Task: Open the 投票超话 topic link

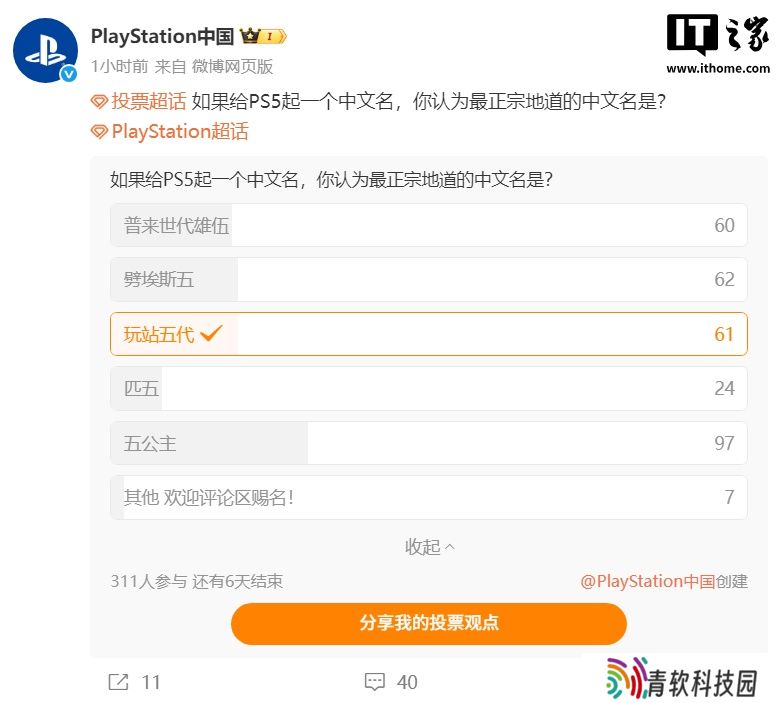Action: [149, 101]
